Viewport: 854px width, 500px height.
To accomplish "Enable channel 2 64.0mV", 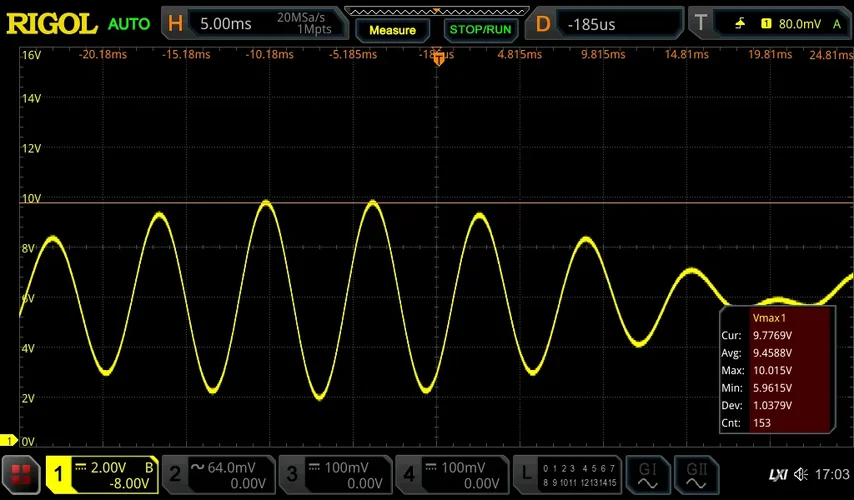I will (x=218, y=475).
